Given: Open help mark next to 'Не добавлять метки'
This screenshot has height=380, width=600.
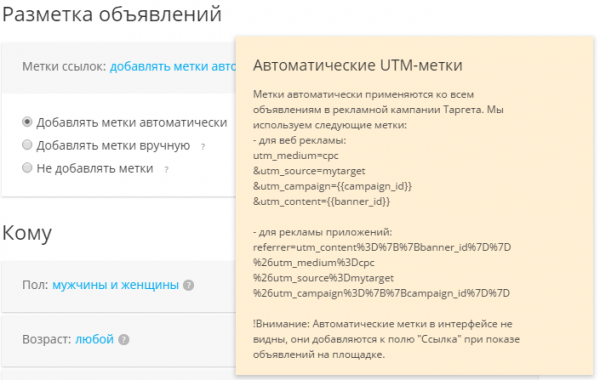Looking at the screenshot, I should tap(166, 170).
